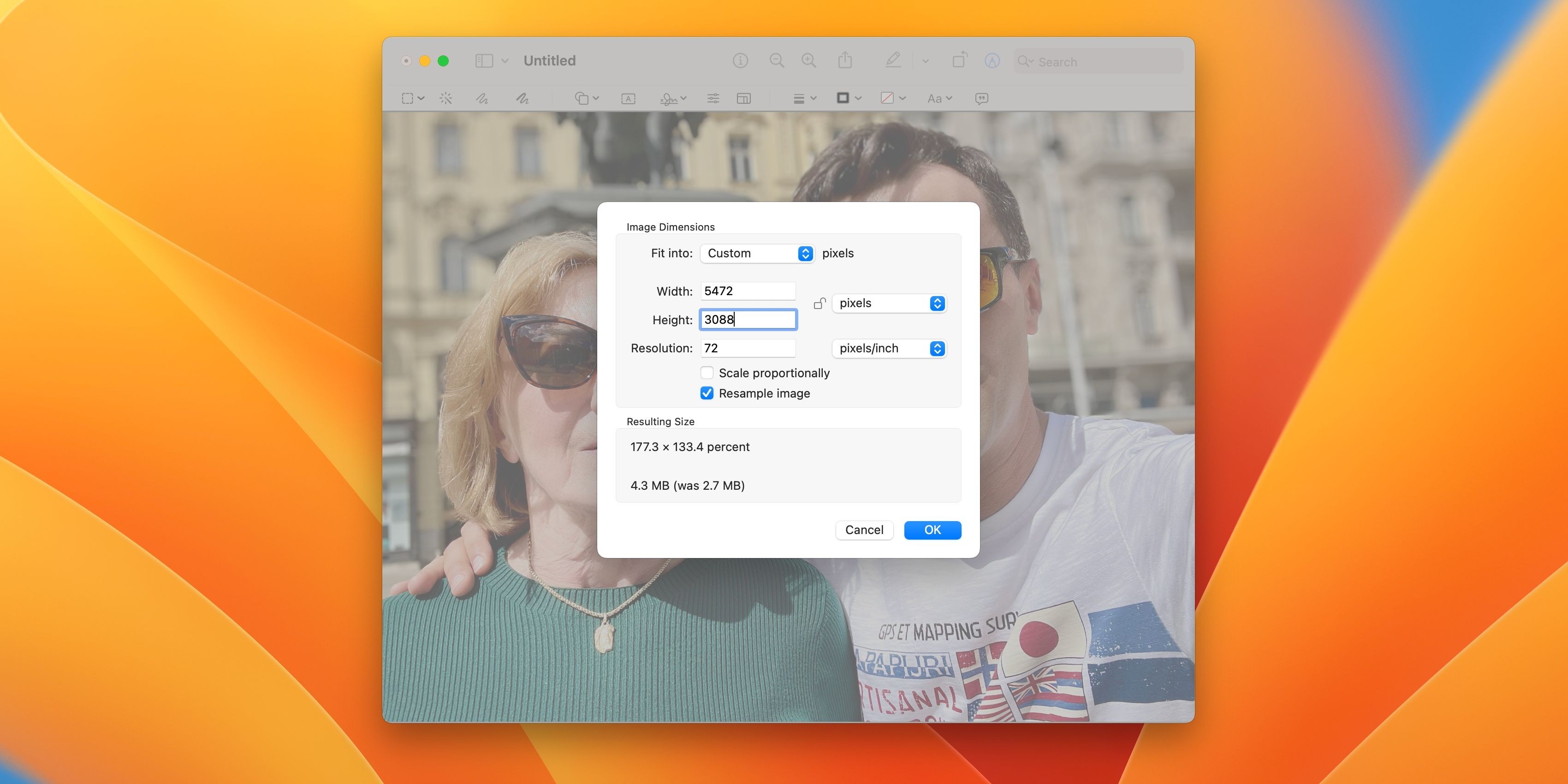1568x784 pixels.
Task: Click the Rotate icon
Action: [x=959, y=59]
